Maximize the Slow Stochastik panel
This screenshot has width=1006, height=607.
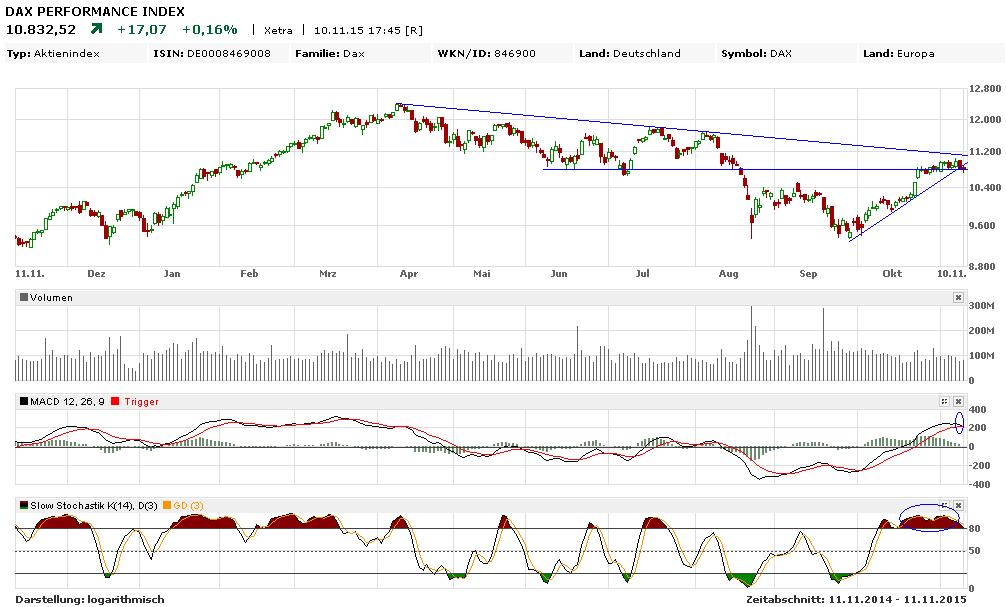944,505
